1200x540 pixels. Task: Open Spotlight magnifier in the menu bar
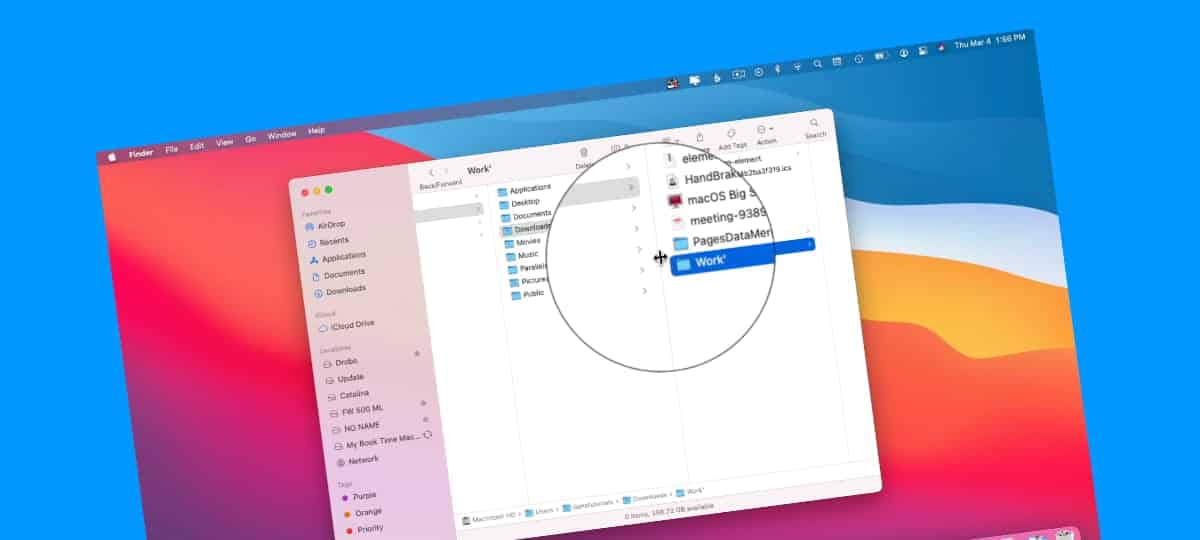[x=817, y=64]
